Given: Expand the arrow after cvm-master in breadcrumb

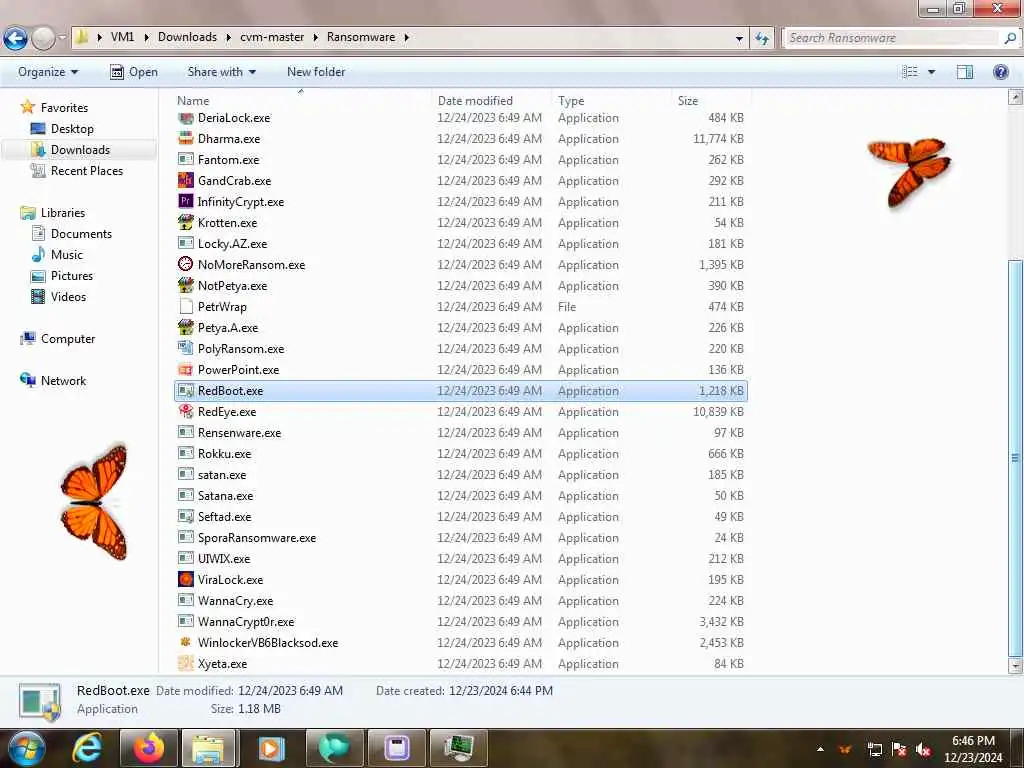Looking at the screenshot, I should (315, 37).
